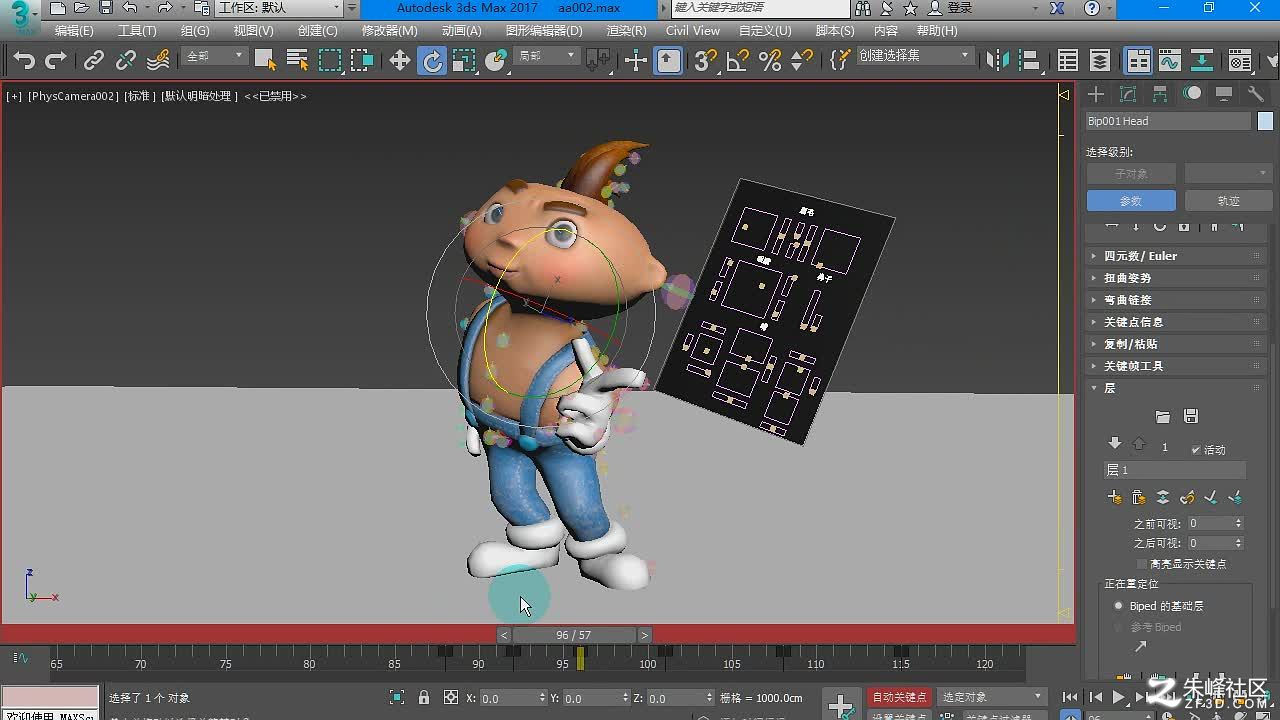Expand the 四元数/ Euler rollout
The image size is (1280, 720).
pyautogui.click(x=1176, y=256)
